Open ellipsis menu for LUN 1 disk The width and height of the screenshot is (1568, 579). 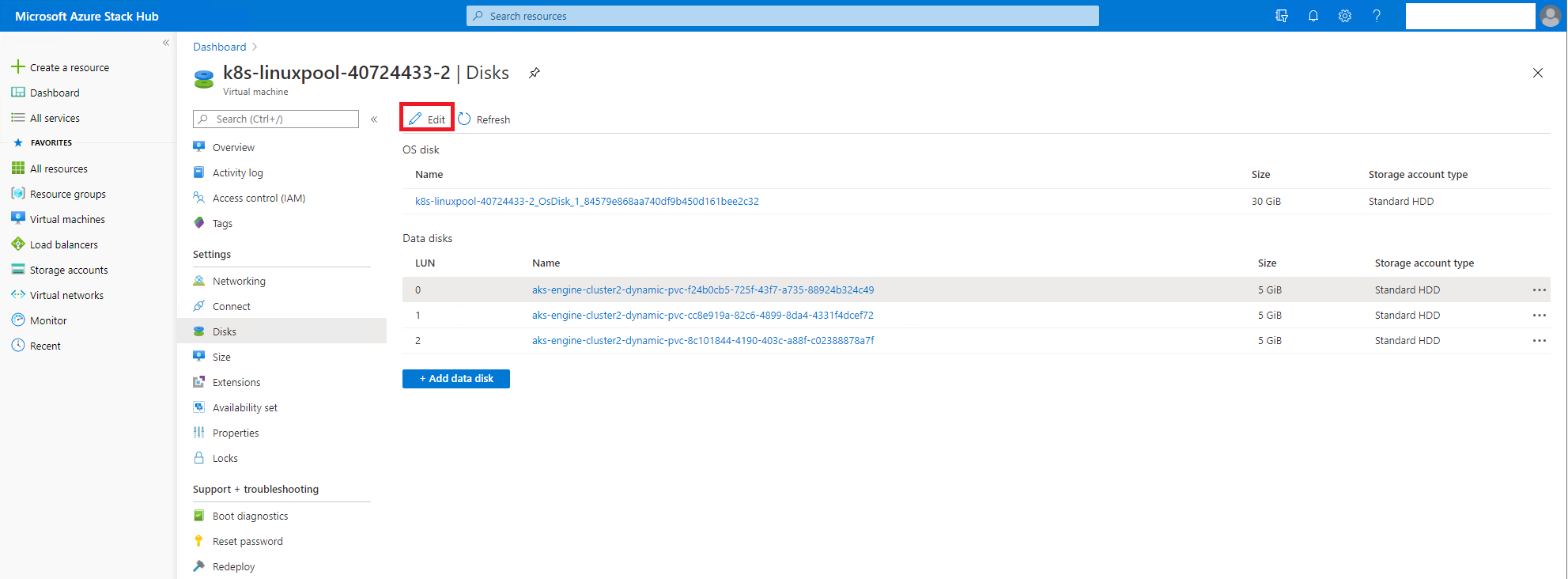pyautogui.click(x=1539, y=315)
